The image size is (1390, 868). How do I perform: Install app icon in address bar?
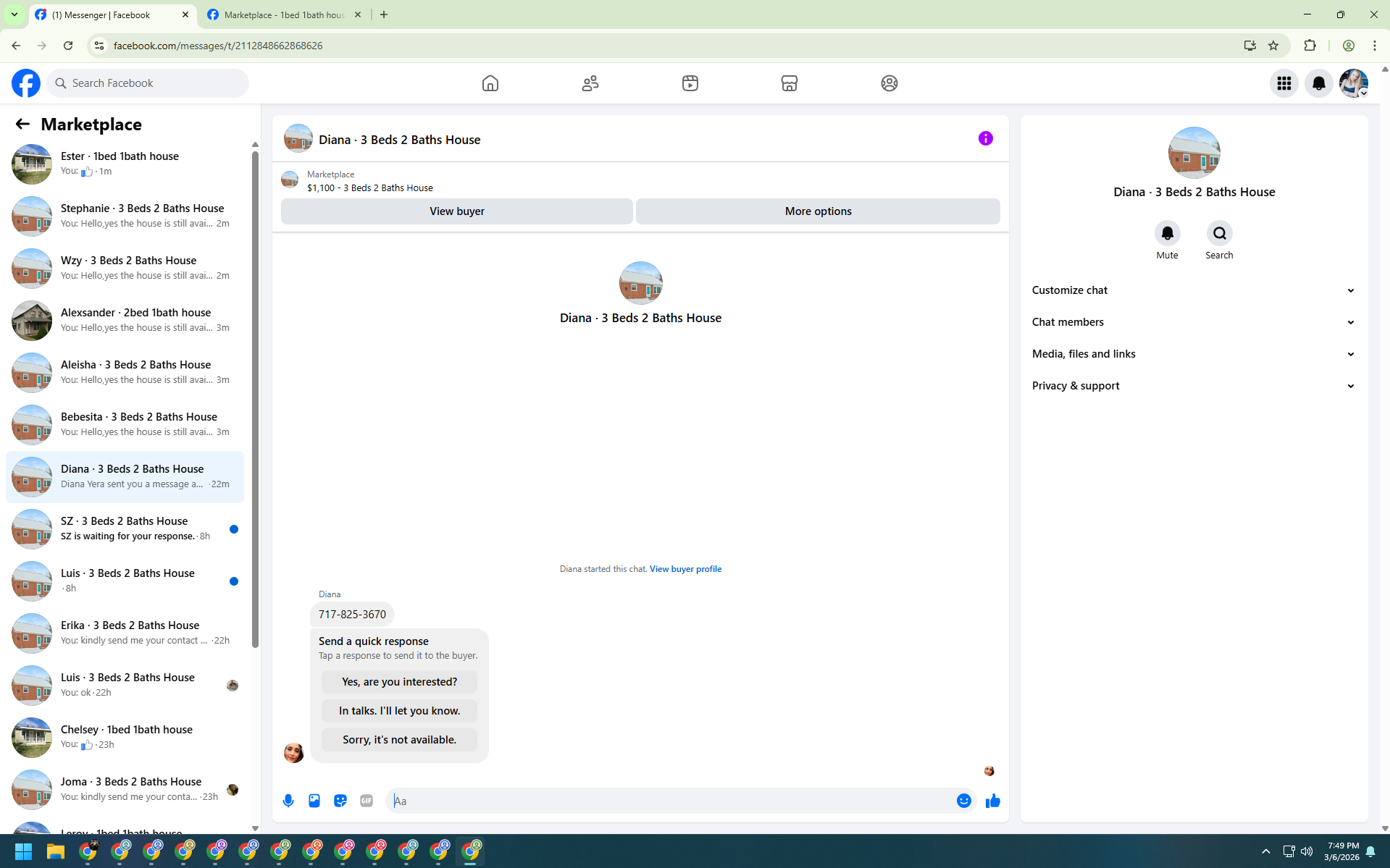[1250, 46]
